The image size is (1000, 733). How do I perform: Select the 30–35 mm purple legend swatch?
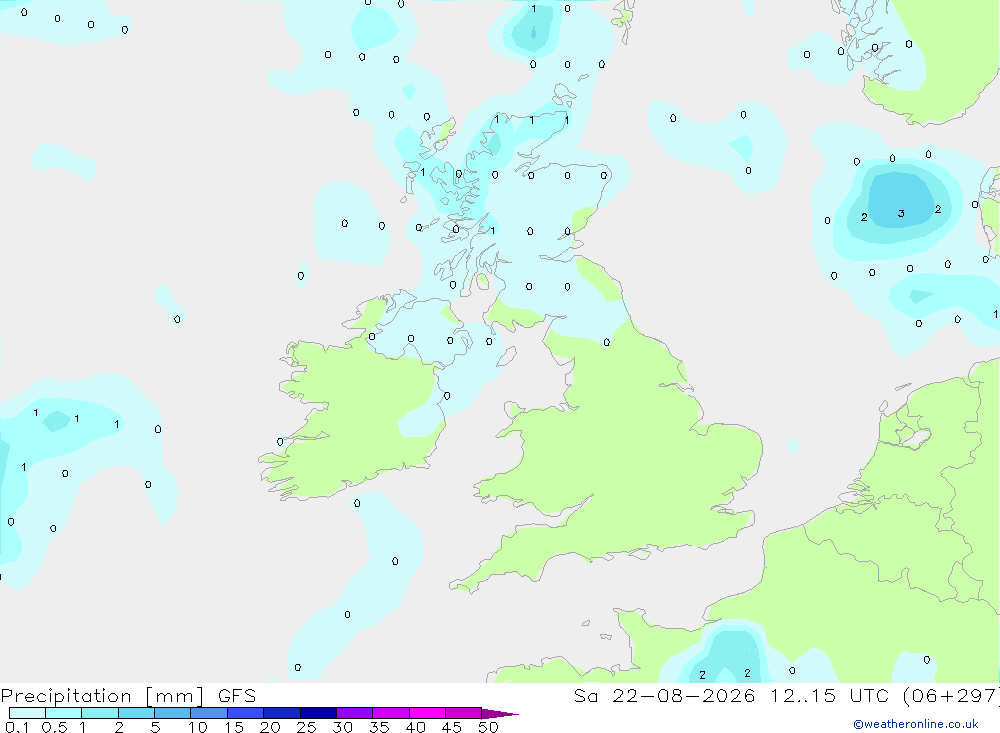[x=355, y=713]
